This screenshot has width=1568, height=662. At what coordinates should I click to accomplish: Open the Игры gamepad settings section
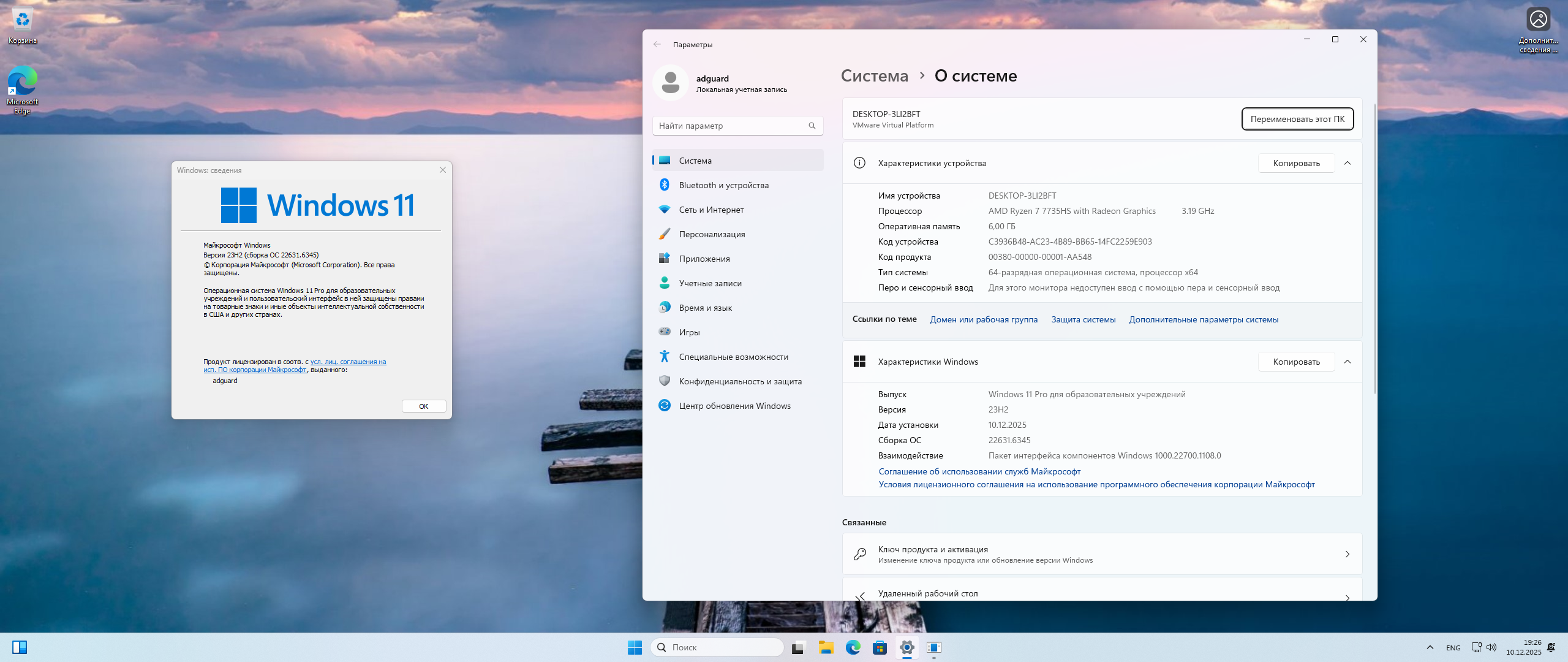[689, 332]
